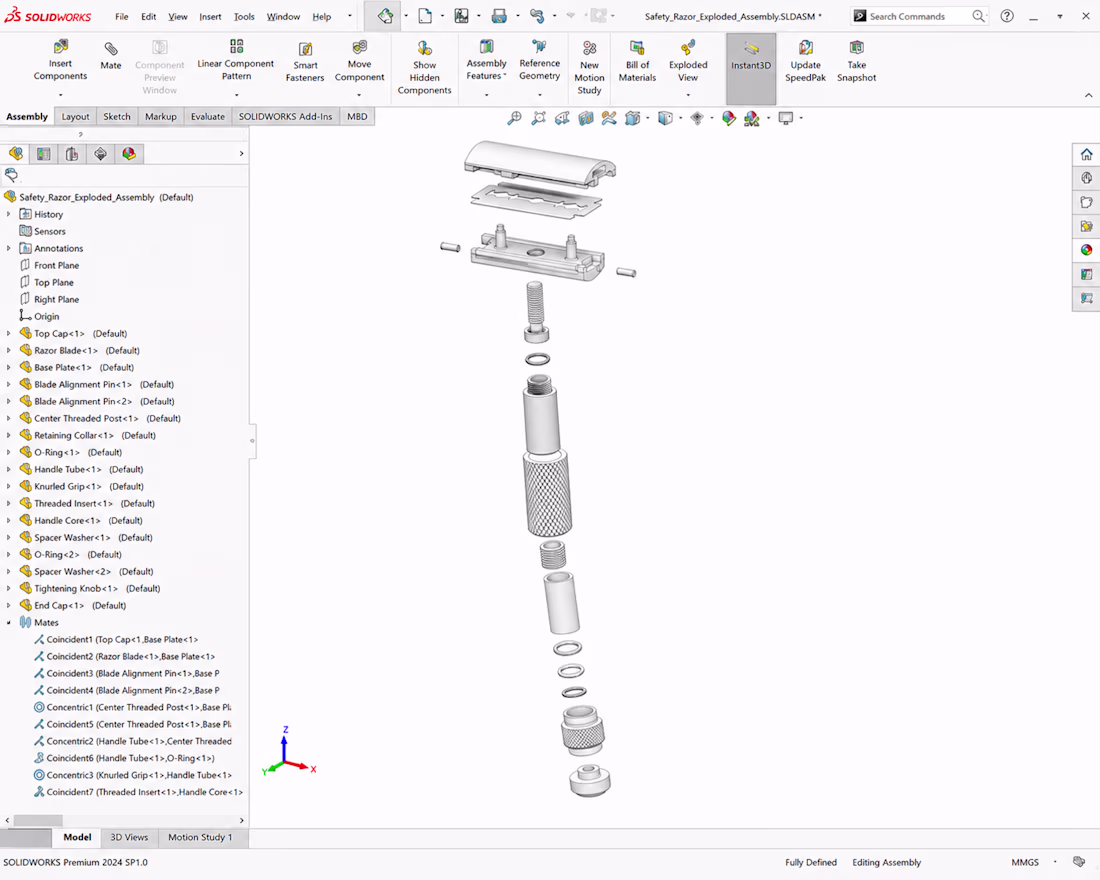Click Update SpeedPak icon
Screen dimensions: 1100x880
pos(805,62)
